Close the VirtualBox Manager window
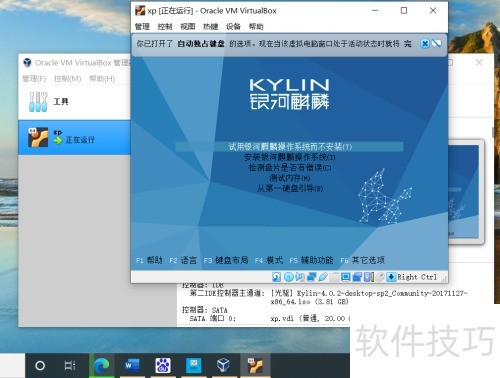500x378 pixels. click(479, 62)
